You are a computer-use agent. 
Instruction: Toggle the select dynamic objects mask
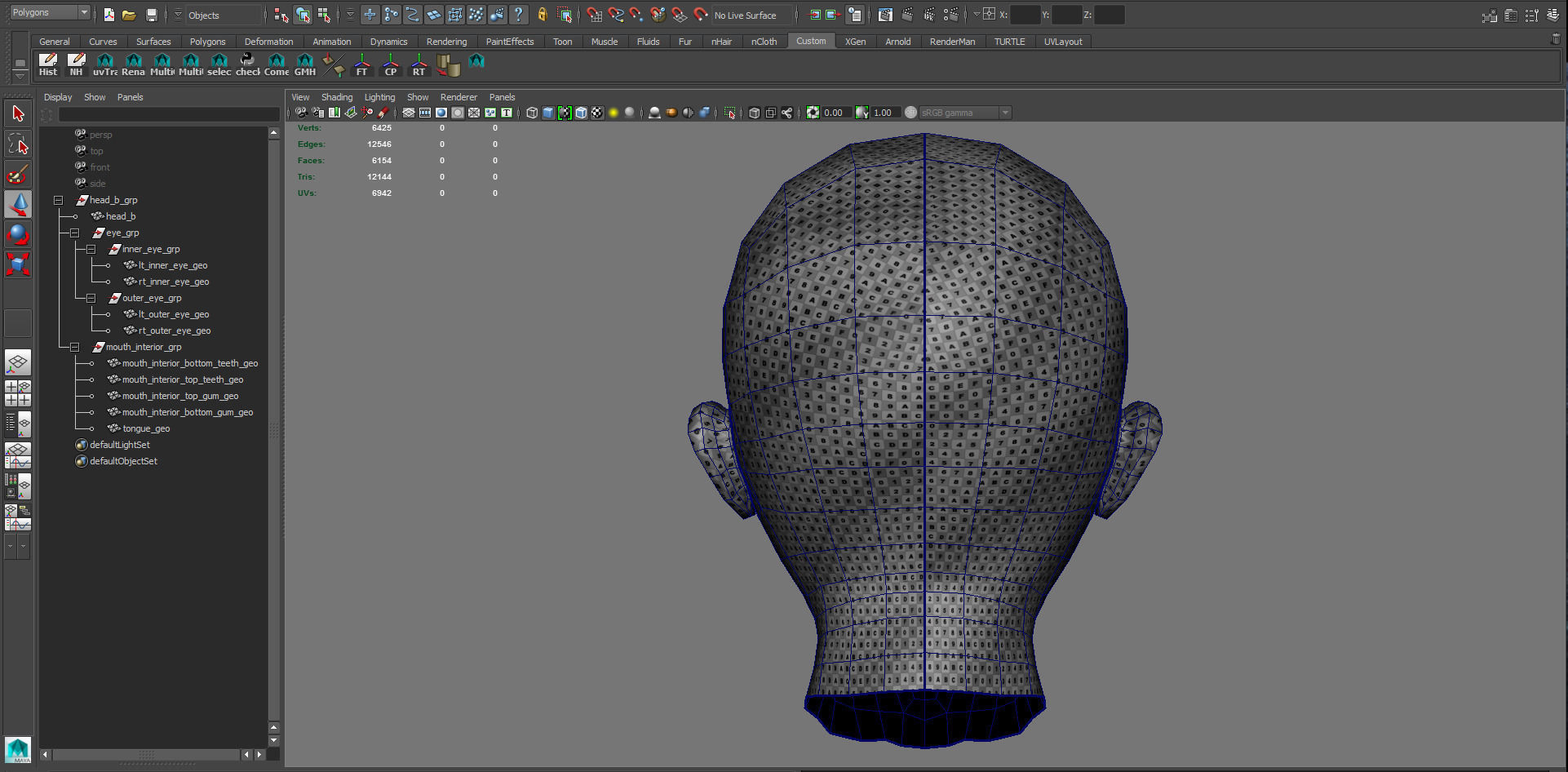(x=476, y=15)
